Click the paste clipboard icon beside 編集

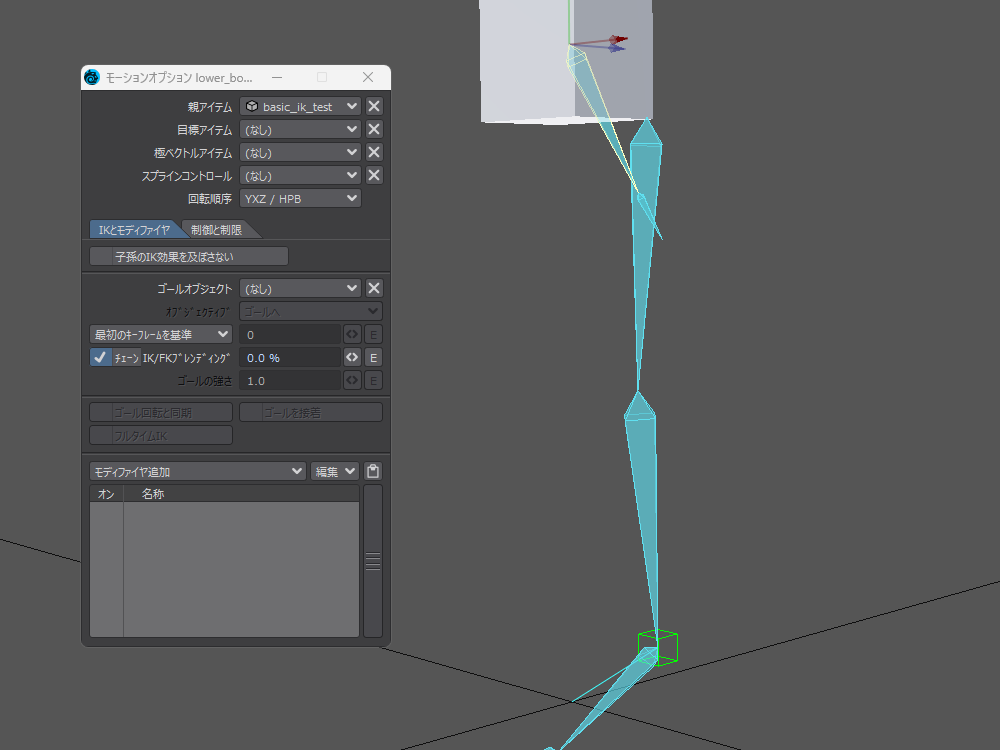coord(373,471)
